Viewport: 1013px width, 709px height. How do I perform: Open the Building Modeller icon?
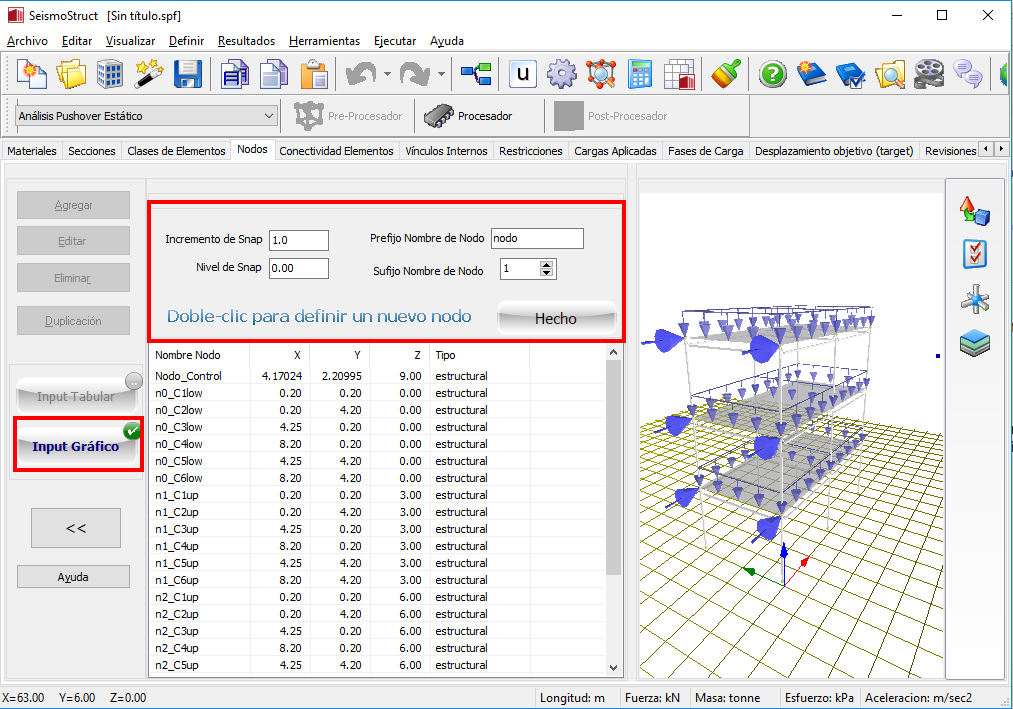click(110, 74)
